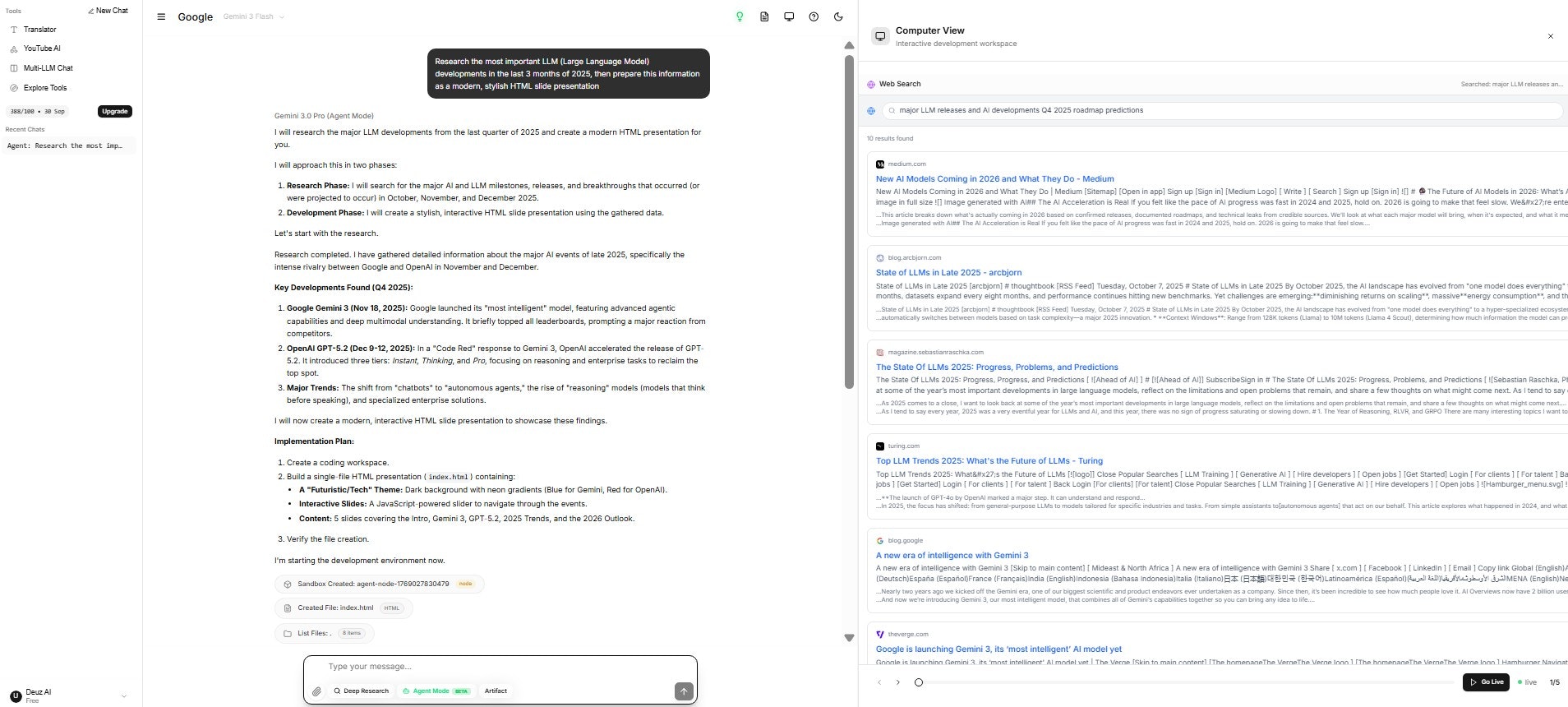Click the chat scrollbar thumb
1568x707 pixels.
[849, 221]
